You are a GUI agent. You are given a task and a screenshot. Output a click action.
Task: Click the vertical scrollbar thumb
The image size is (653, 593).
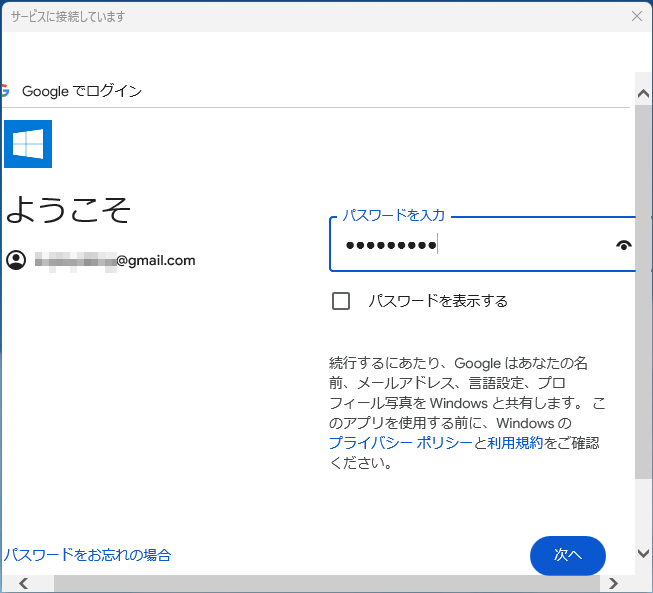(643, 292)
